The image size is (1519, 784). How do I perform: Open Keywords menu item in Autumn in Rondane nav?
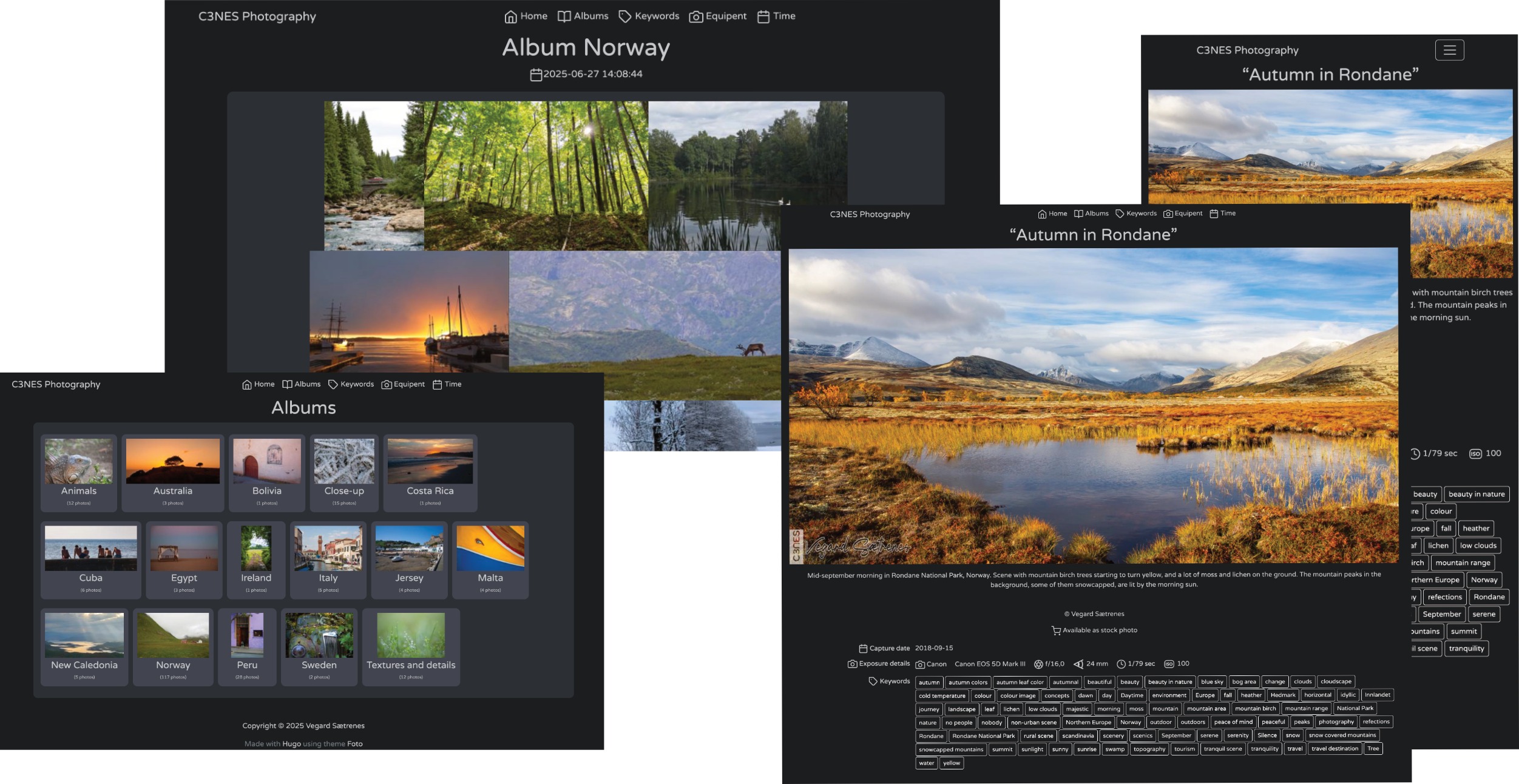click(x=1136, y=214)
